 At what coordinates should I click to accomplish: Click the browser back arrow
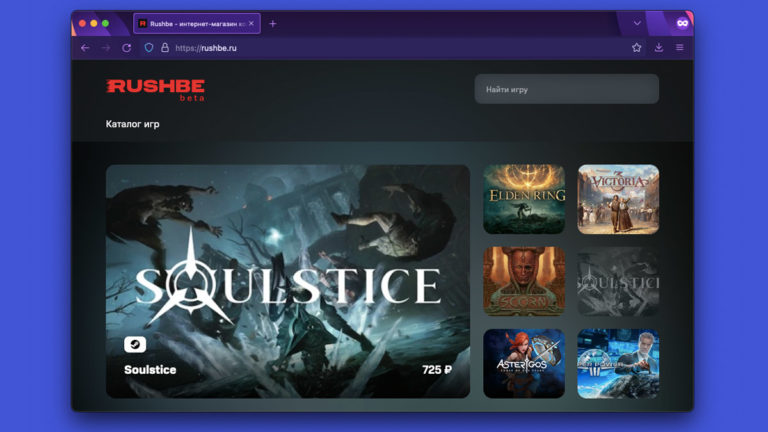point(85,48)
